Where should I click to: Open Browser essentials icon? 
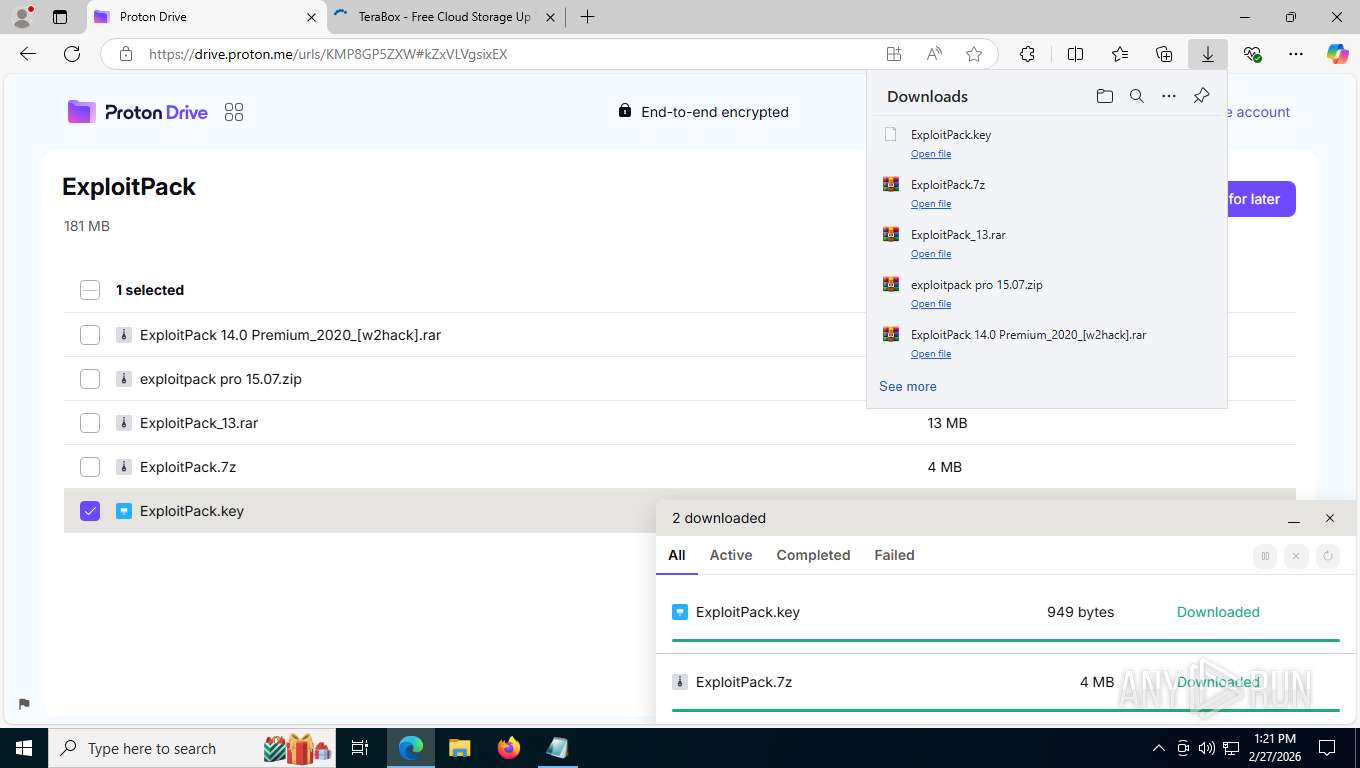[1252, 54]
